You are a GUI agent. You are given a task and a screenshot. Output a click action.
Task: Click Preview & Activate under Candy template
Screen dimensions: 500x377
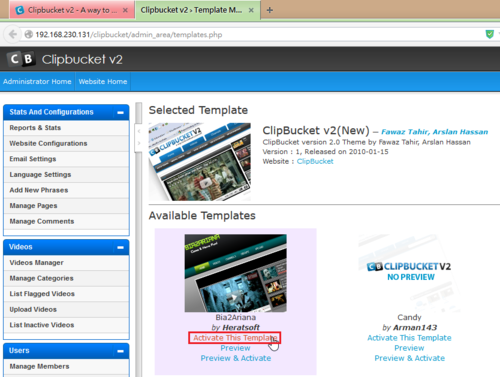[409, 358]
